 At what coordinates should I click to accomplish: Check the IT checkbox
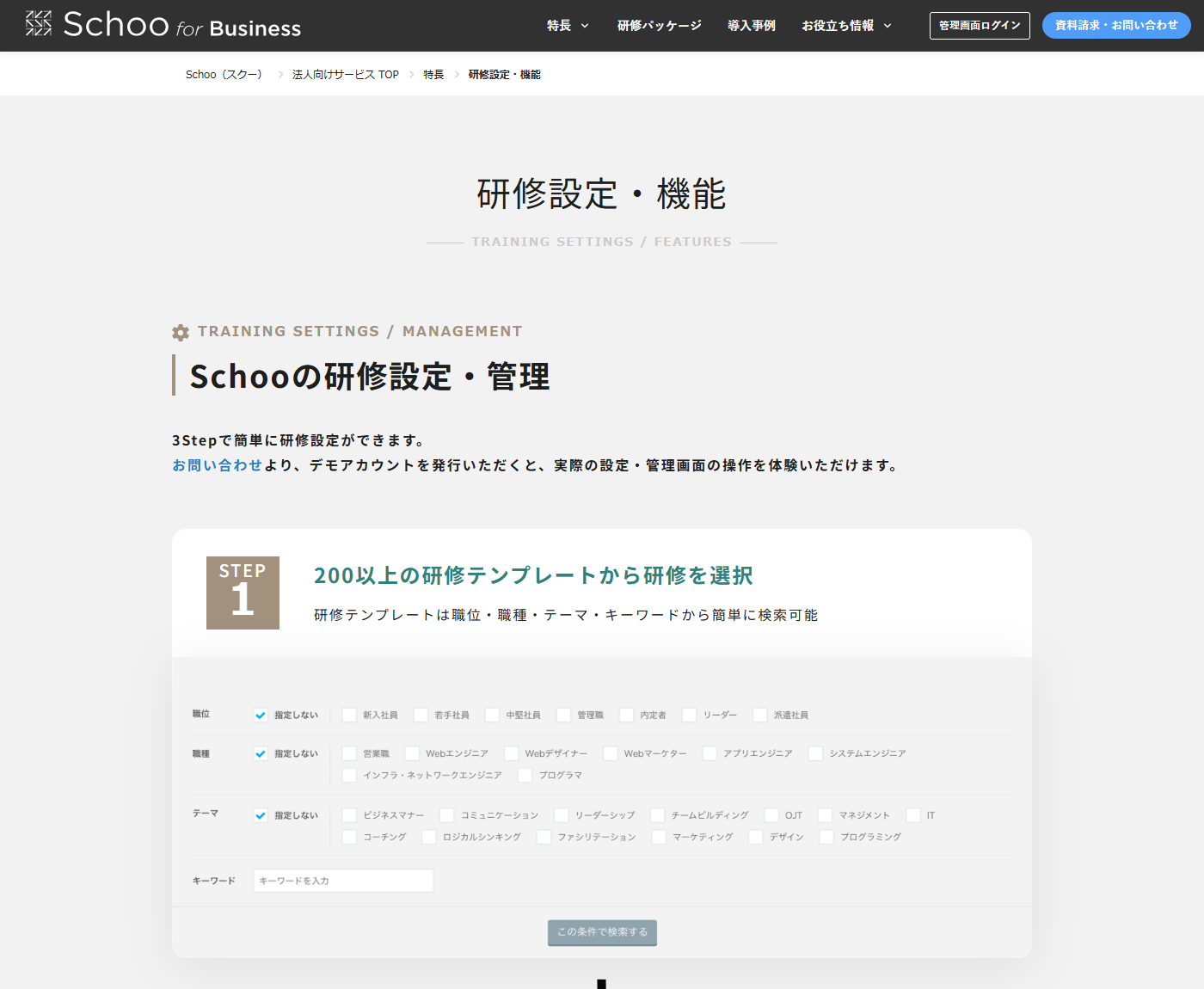pyautogui.click(x=913, y=815)
